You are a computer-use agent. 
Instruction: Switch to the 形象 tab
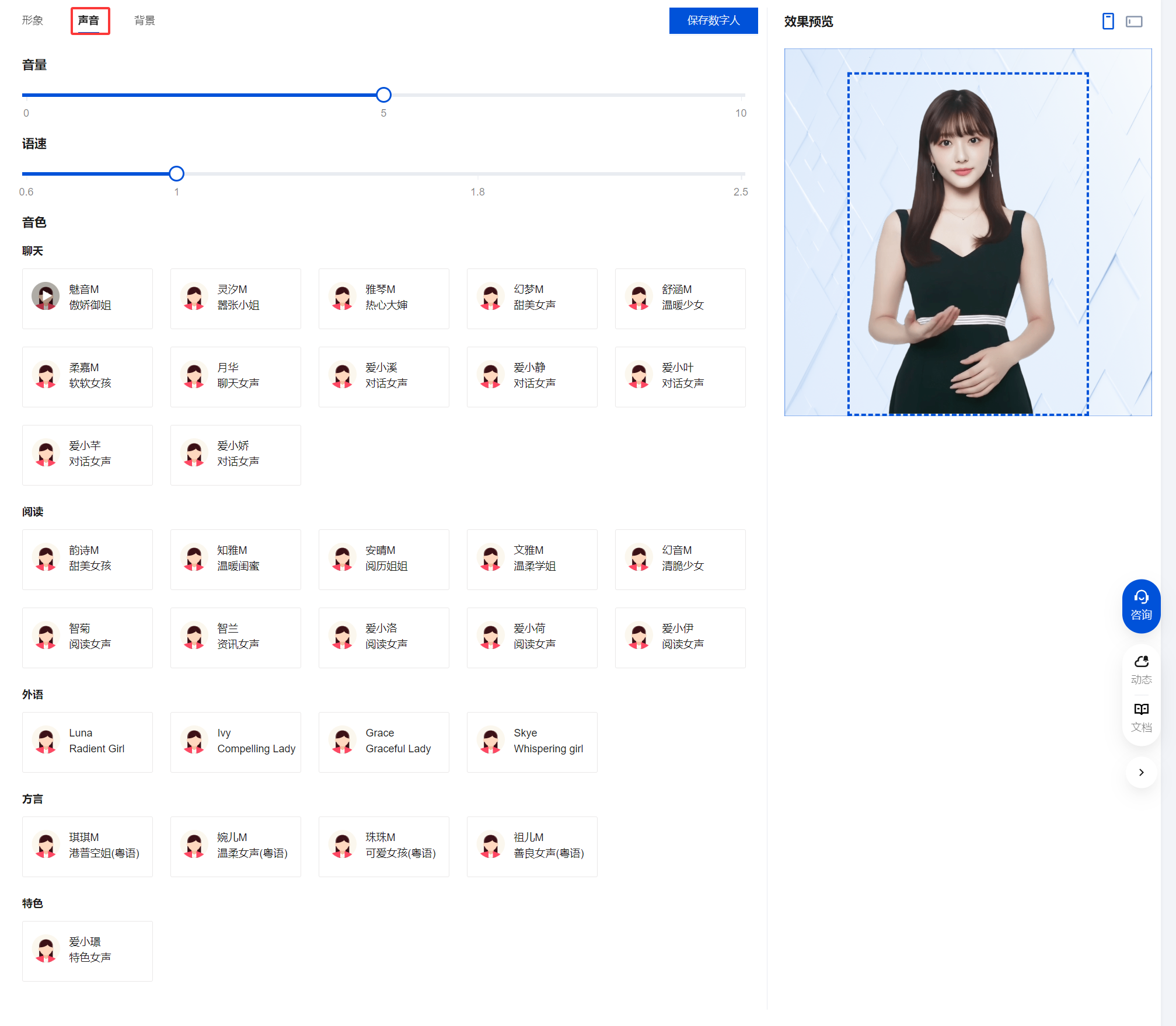coord(33,20)
